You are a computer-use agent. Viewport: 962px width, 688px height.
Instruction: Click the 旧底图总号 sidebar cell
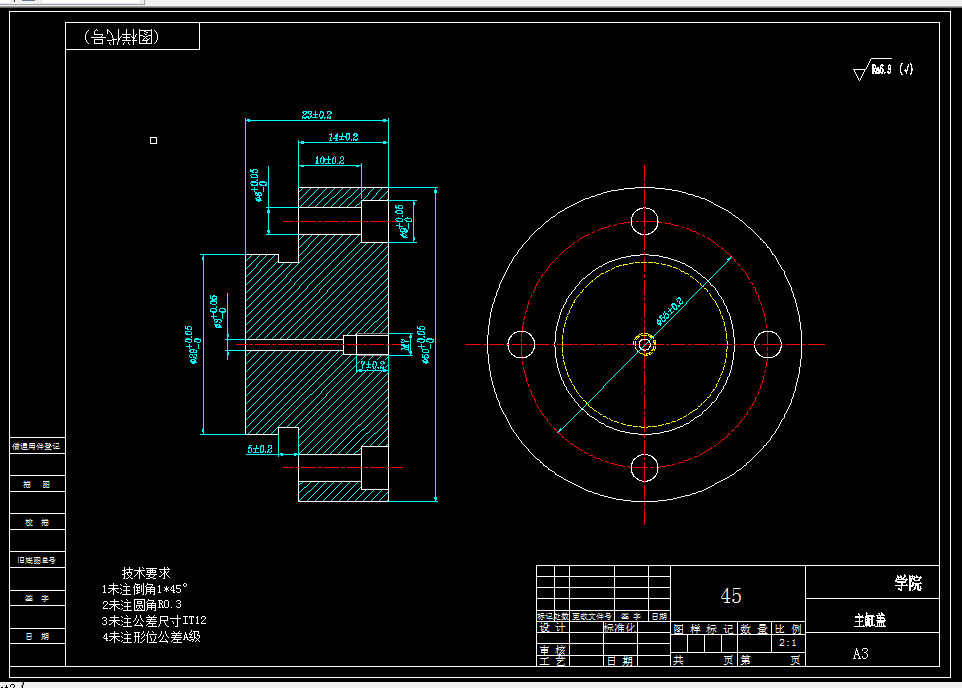pyautogui.click(x=37, y=560)
